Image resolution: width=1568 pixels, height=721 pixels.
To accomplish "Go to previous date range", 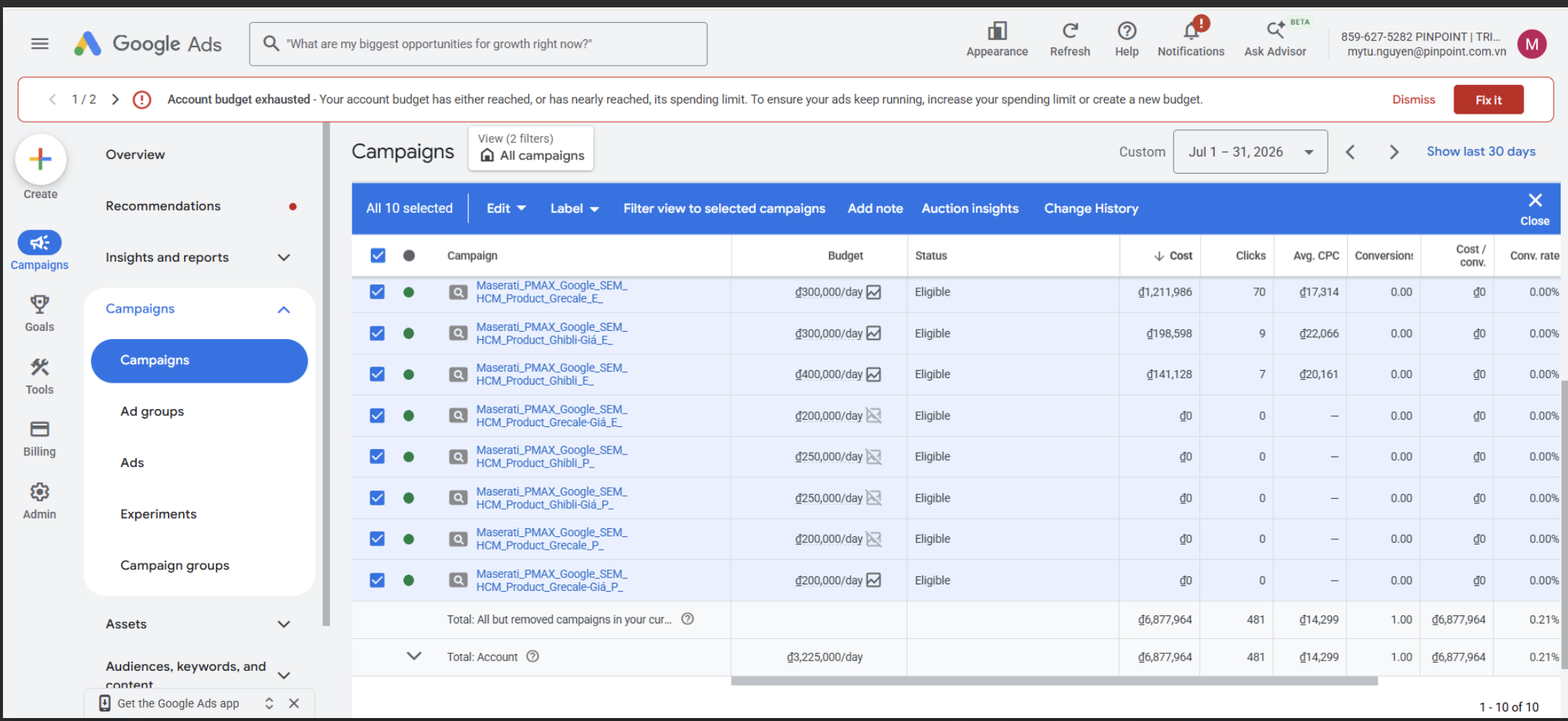I will (1350, 152).
